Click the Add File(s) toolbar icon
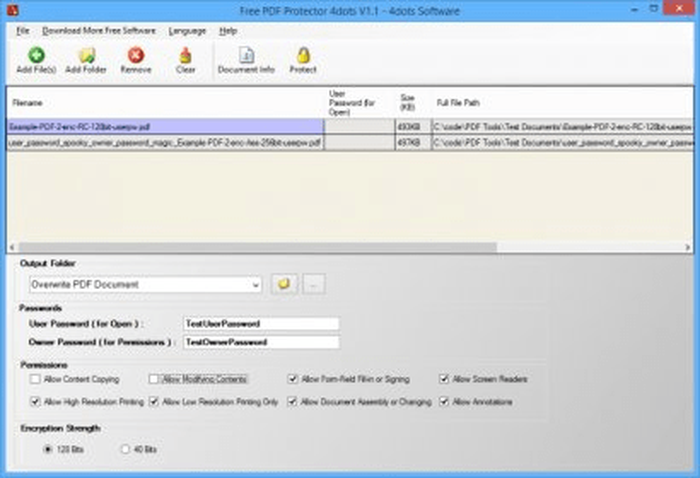 (36, 56)
